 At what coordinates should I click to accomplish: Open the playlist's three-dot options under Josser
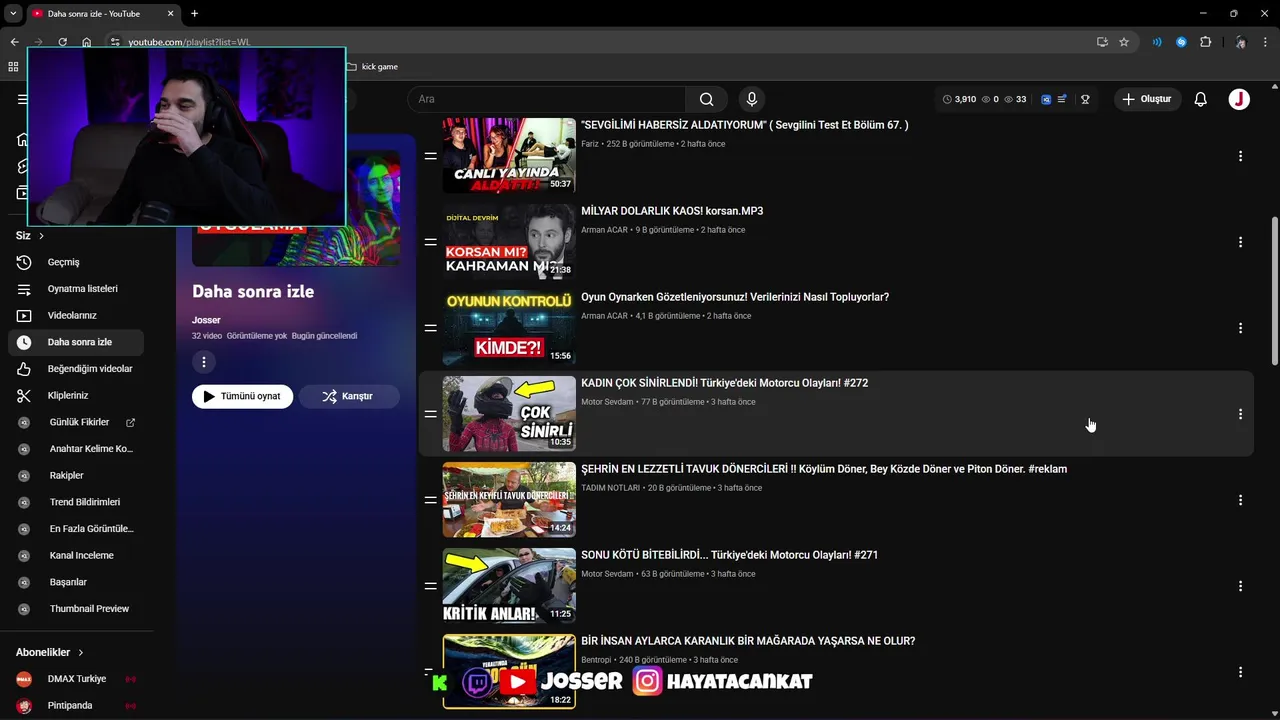203,362
